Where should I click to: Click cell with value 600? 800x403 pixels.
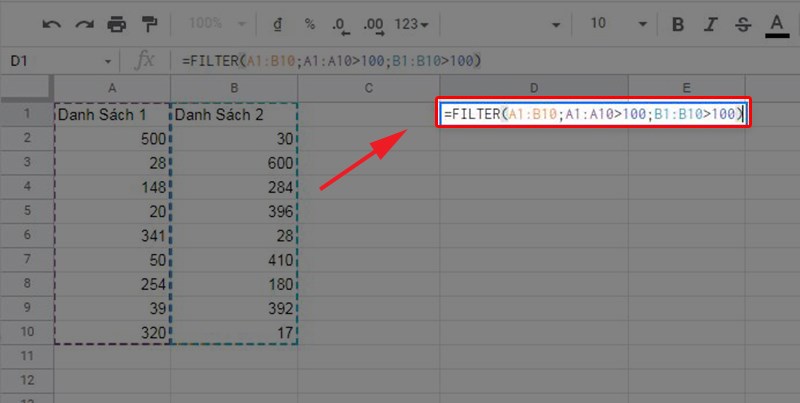(x=234, y=163)
